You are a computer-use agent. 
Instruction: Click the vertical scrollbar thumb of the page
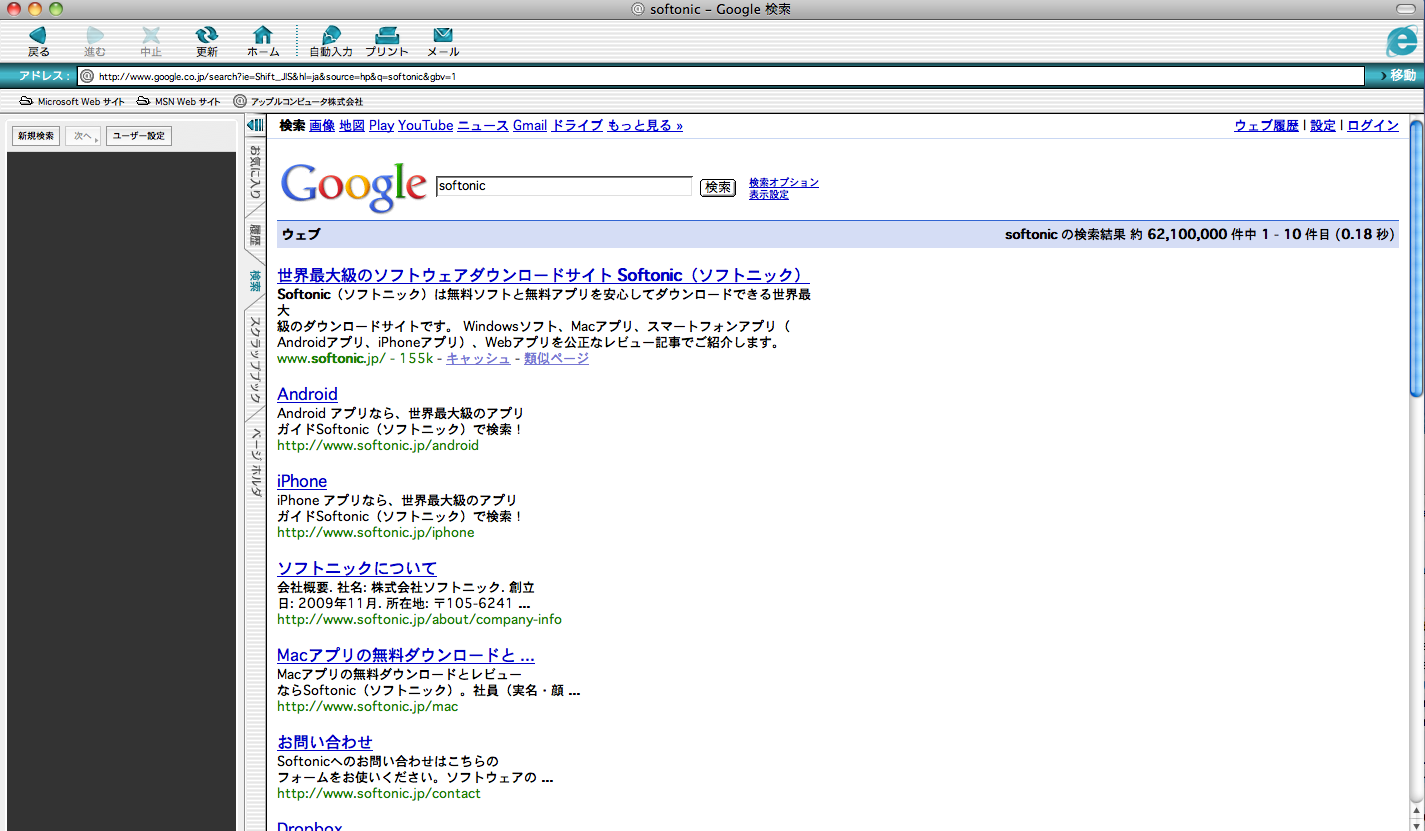[x=1416, y=259]
